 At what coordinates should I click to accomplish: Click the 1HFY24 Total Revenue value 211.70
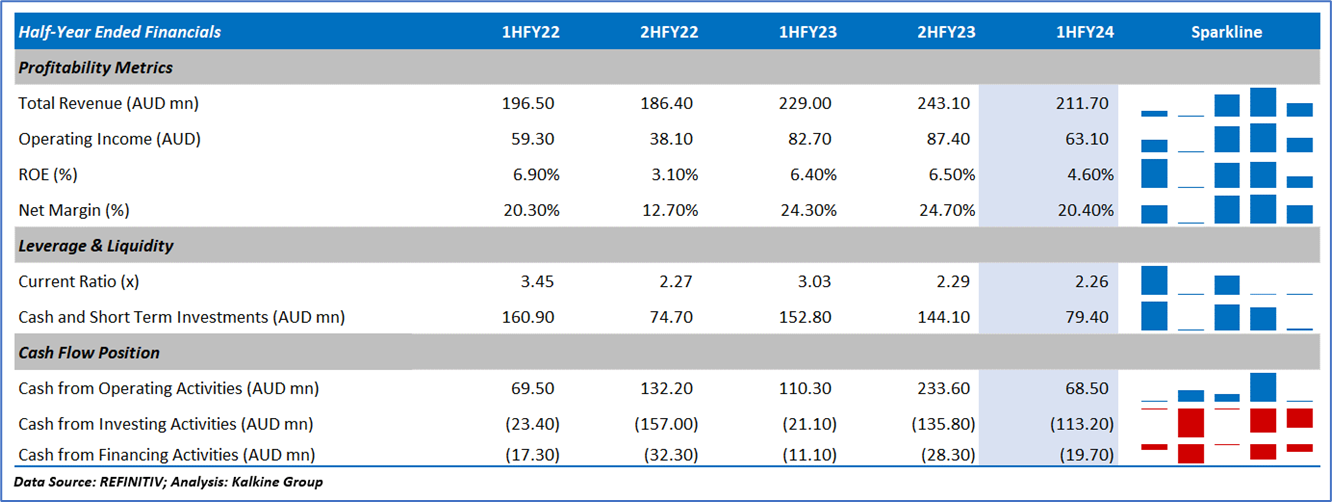click(1084, 103)
